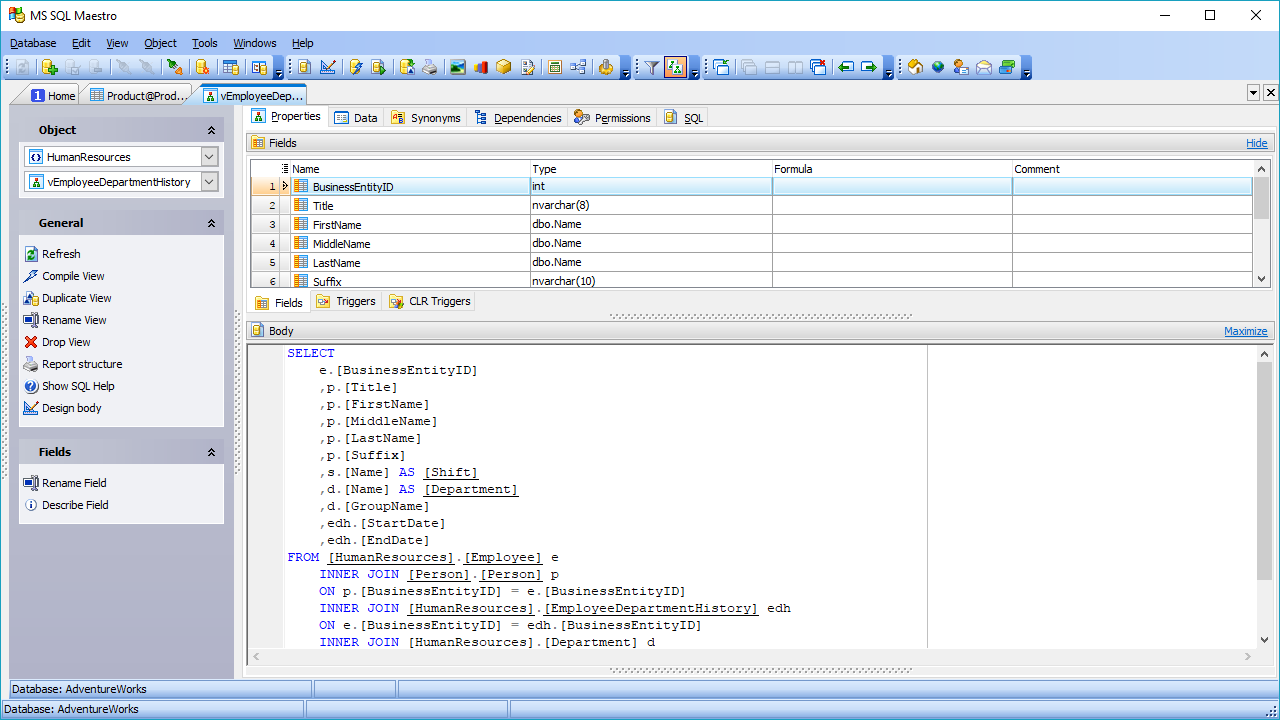Click Drop View in the General panel

[66, 342]
